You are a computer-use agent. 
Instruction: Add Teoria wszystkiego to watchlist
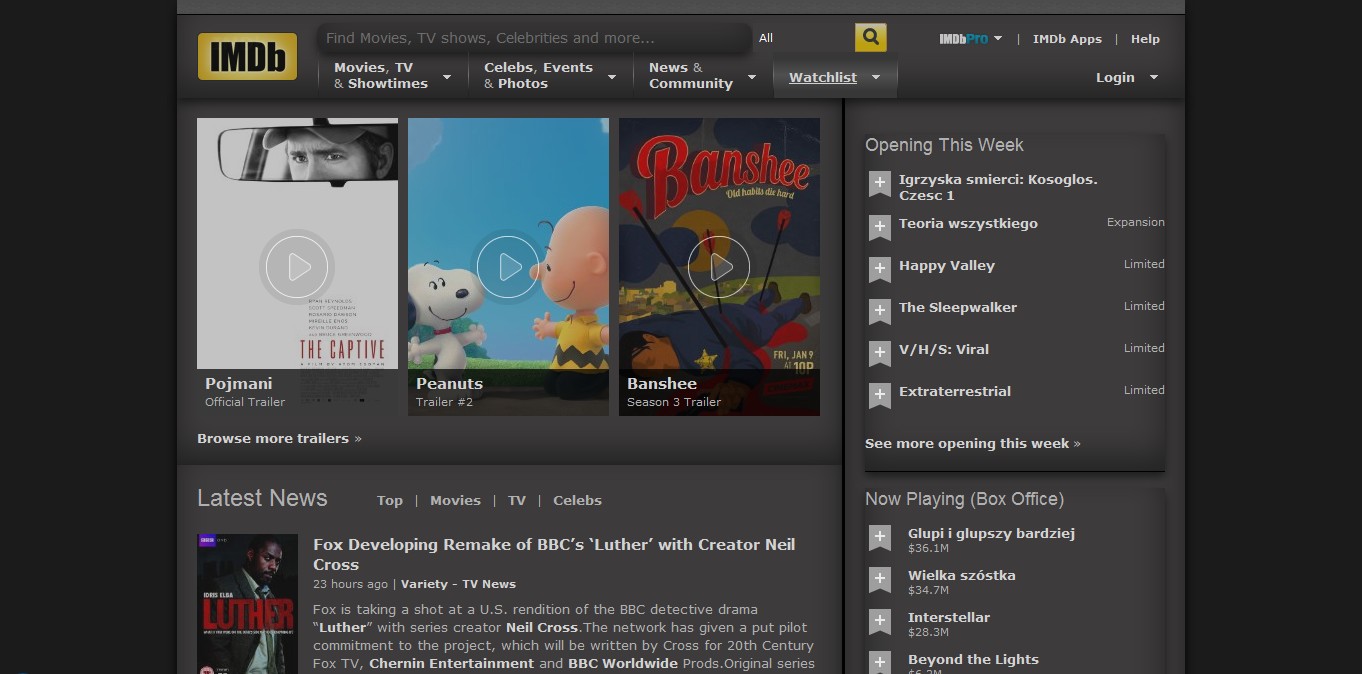[x=880, y=227]
